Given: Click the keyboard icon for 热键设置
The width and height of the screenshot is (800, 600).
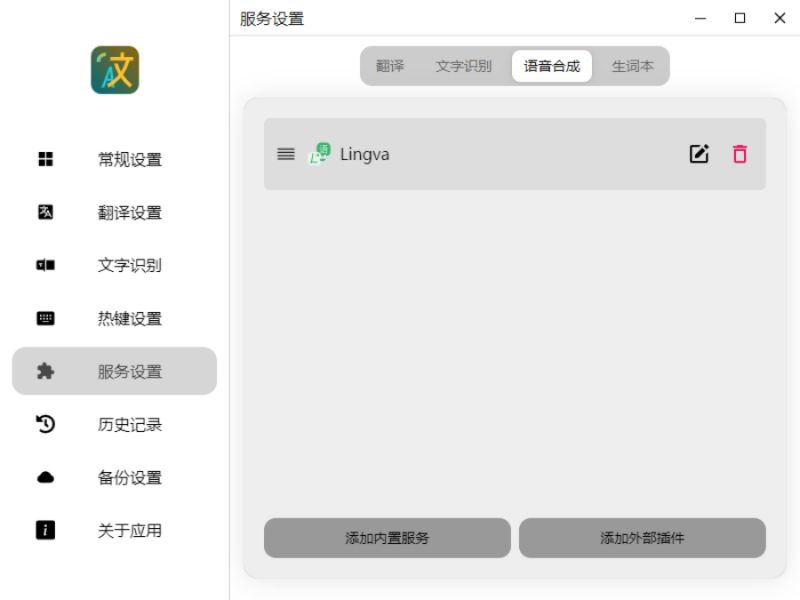Looking at the screenshot, I should coord(45,318).
